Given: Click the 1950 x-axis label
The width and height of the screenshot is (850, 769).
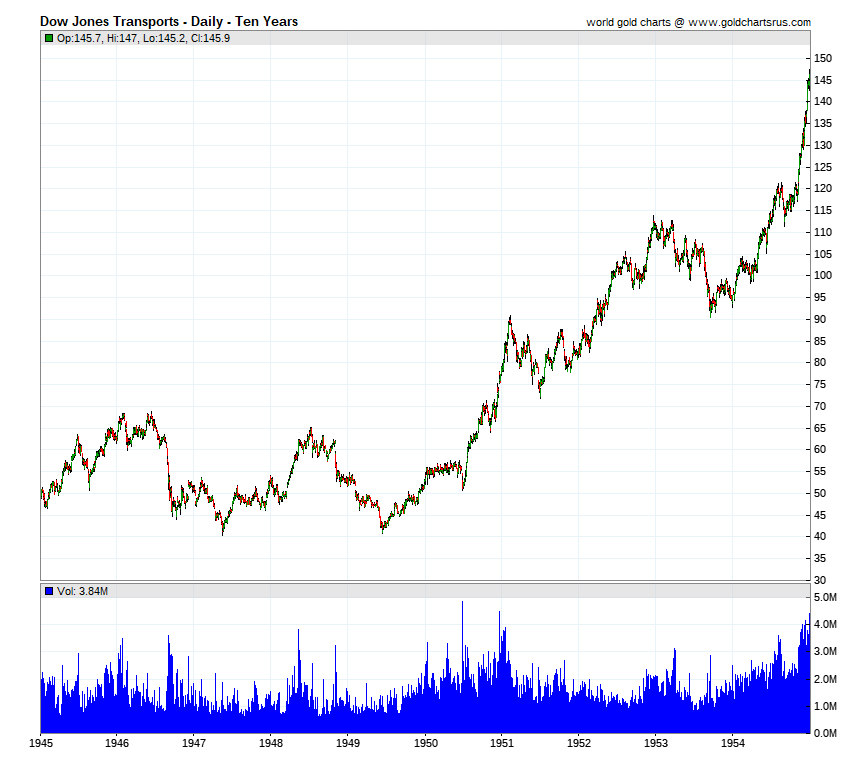Looking at the screenshot, I should pyautogui.click(x=426, y=743).
